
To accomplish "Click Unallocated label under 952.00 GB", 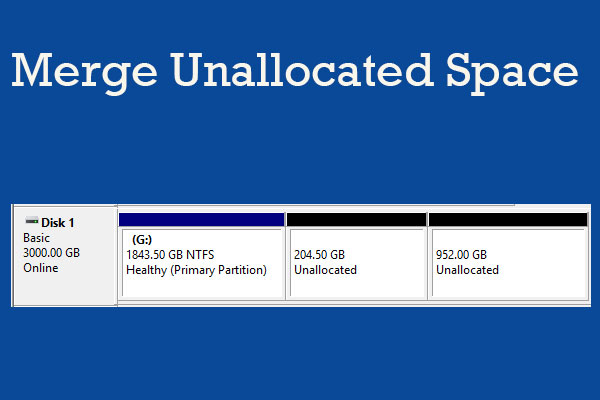I will point(467,270).
